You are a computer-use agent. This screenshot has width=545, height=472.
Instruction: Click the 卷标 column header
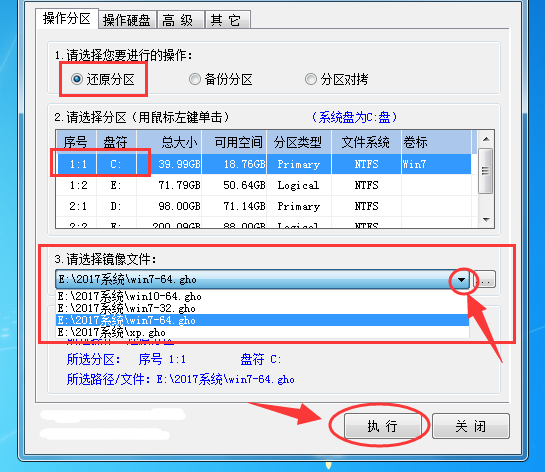coord(437,142)
